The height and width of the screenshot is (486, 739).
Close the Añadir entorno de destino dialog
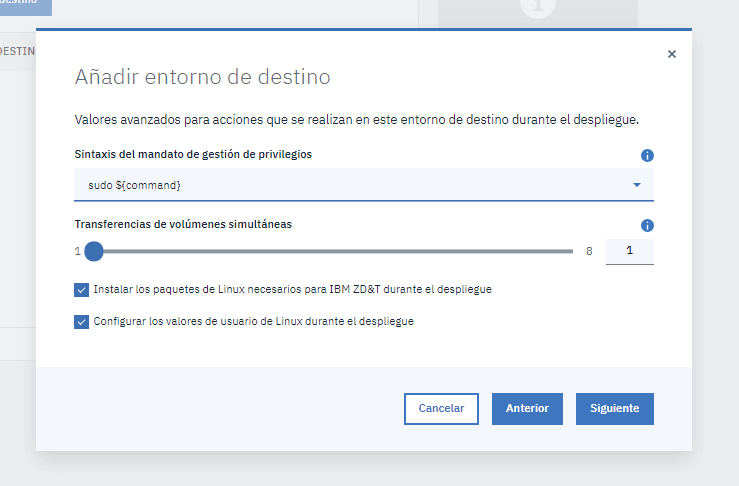click(x=671, y=54)
